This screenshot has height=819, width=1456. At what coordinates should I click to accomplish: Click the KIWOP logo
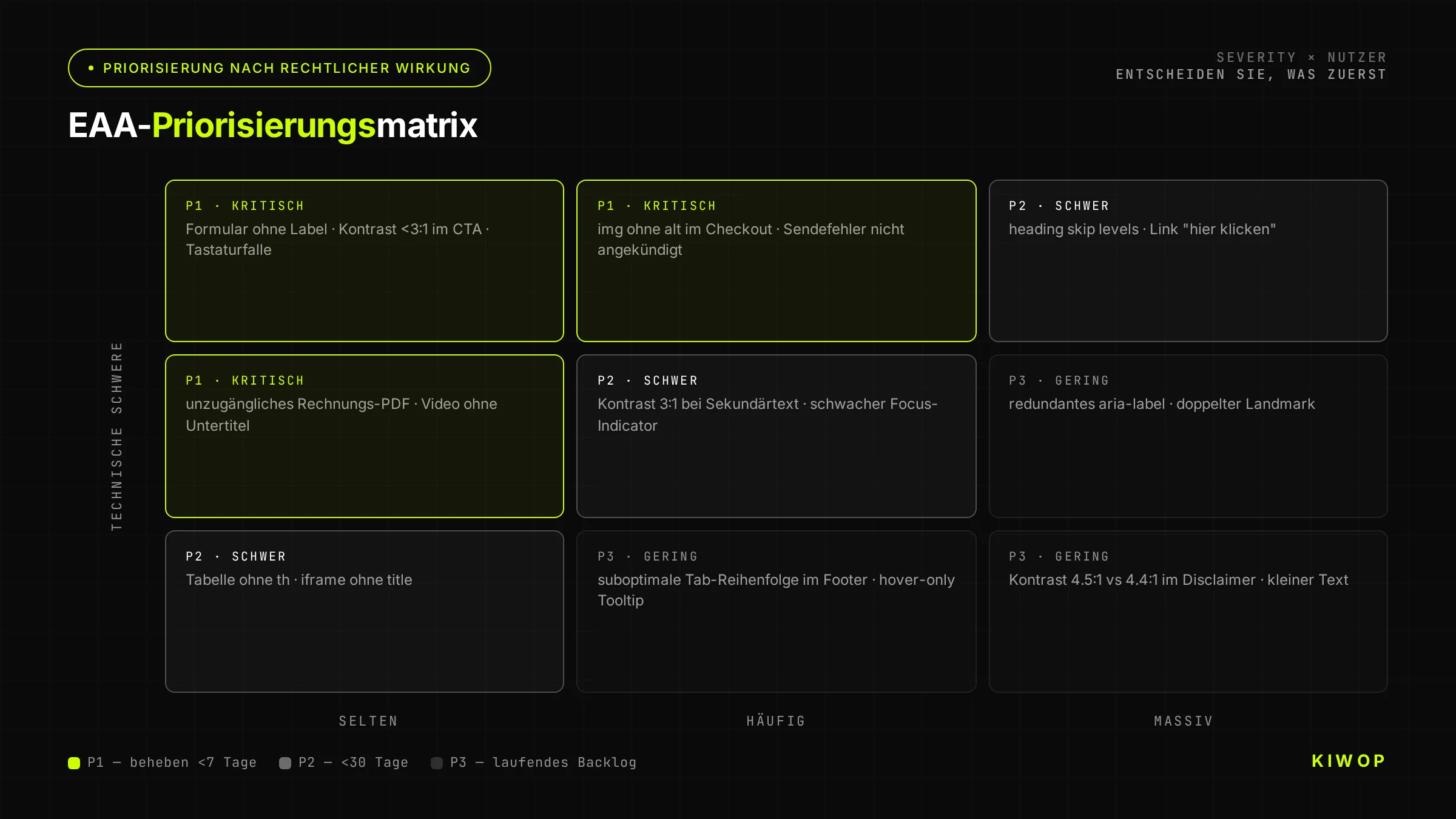click(x=1349, y=761)
